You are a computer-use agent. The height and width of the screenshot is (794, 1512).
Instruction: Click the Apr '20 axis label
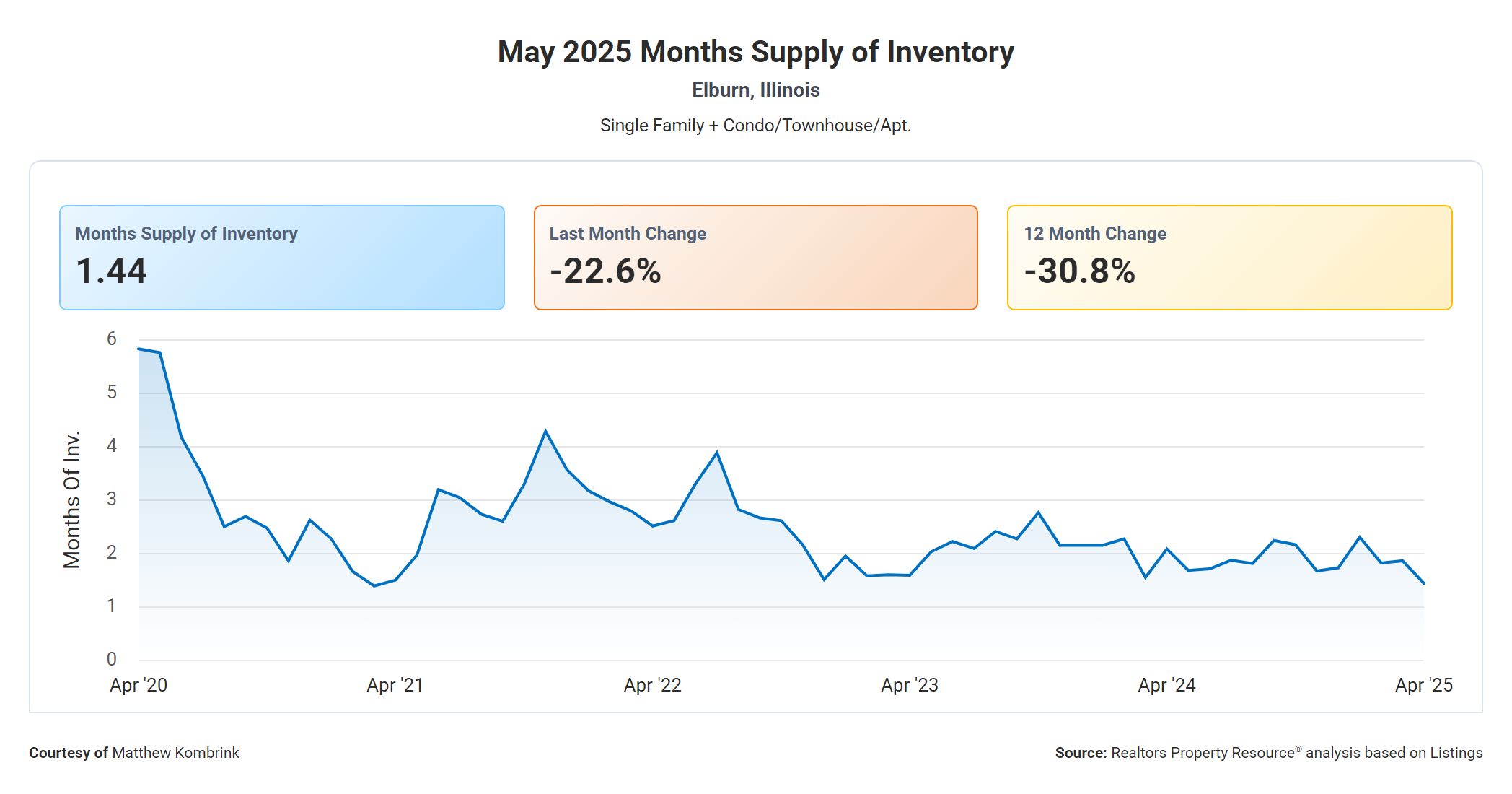click(x=139, y=685)
